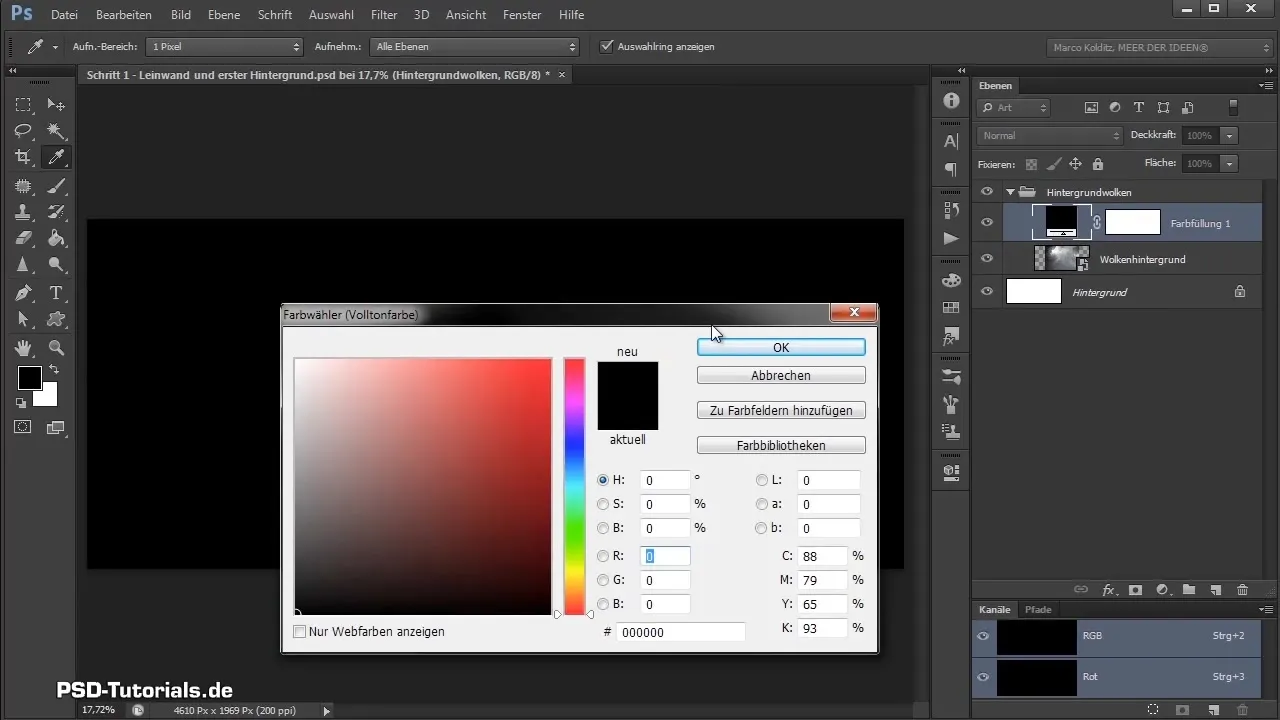This screenshot has height=720, width=1280.
Task: Select the Horizontal Type tool
Action: (57, 293)
